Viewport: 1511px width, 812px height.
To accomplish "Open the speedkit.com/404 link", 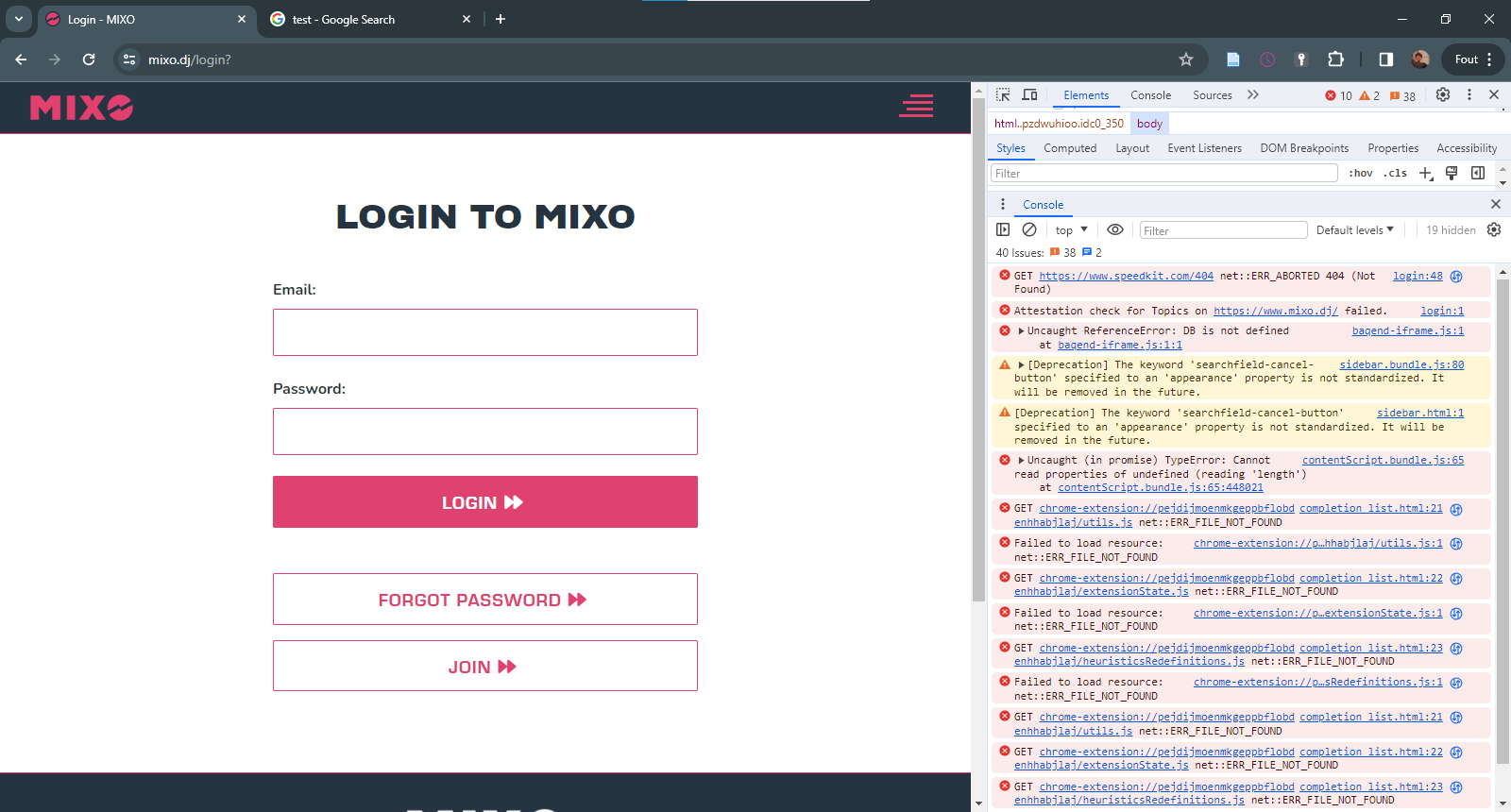I will tap(1127, 276).
